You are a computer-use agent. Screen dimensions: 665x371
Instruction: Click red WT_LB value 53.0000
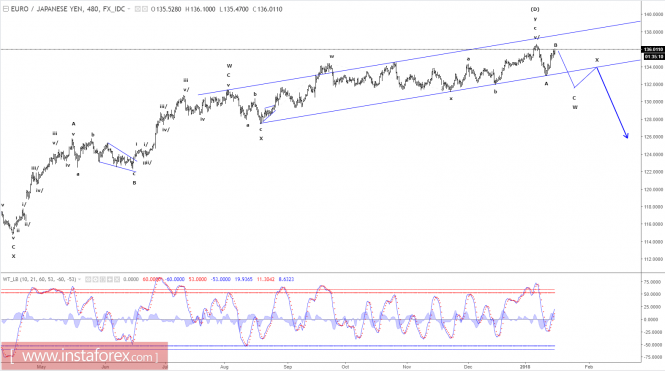pyautogui.click(x=197, y=279)
